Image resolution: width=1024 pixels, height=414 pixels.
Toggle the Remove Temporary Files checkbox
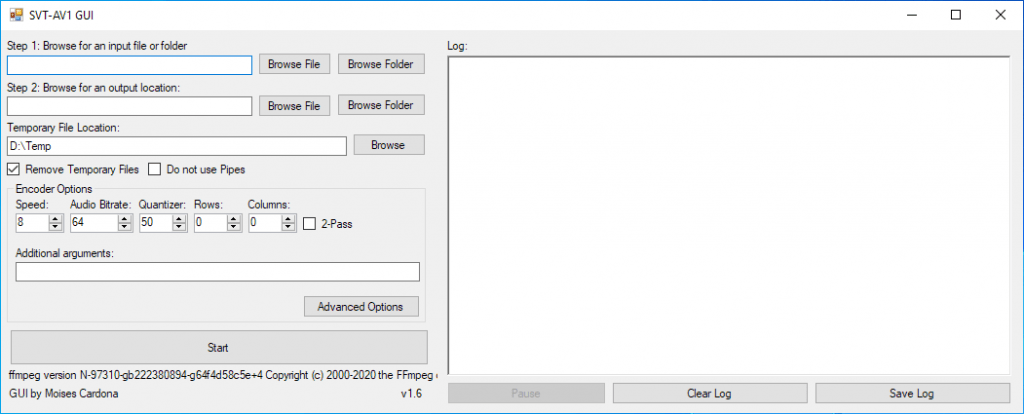pos(13,169)
